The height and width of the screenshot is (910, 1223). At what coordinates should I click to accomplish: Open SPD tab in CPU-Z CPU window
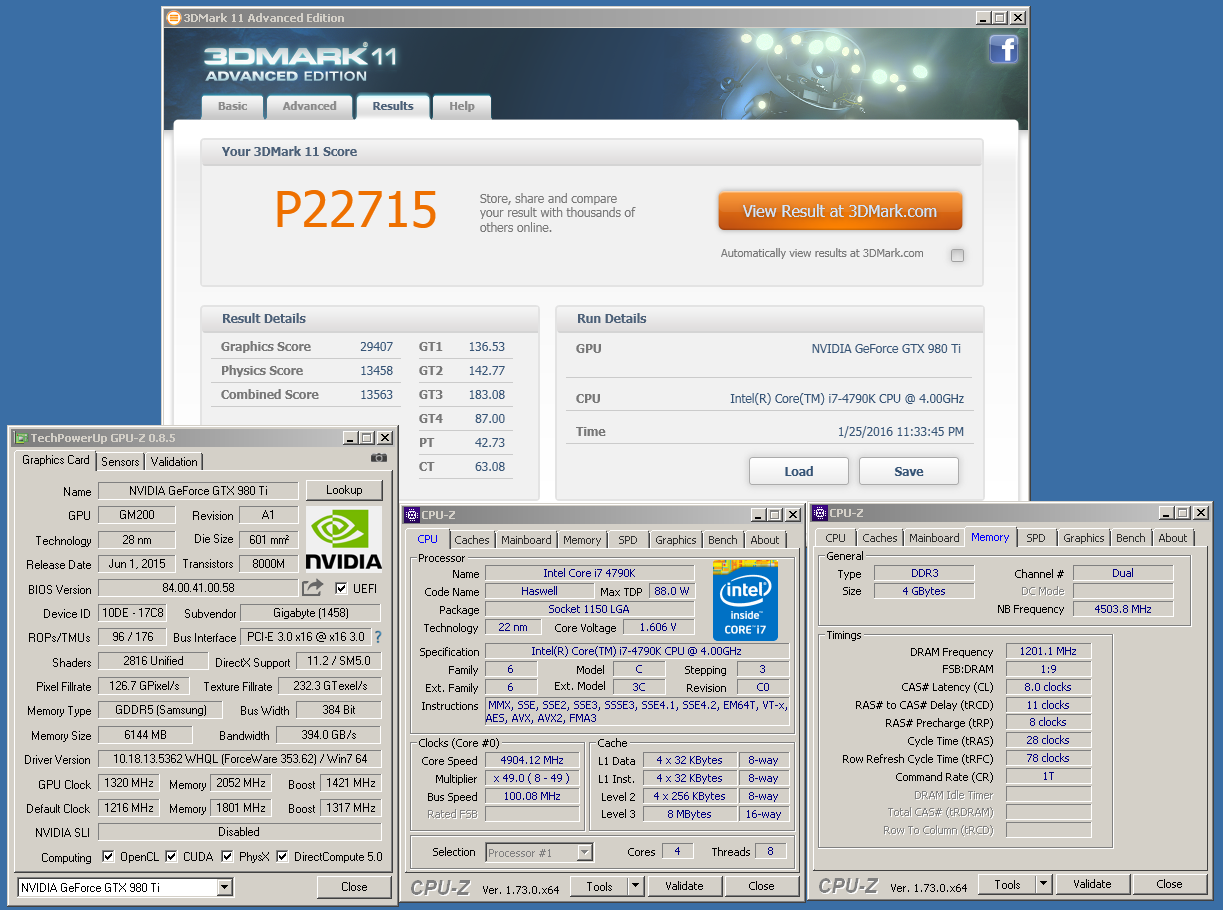pos(627,539)
